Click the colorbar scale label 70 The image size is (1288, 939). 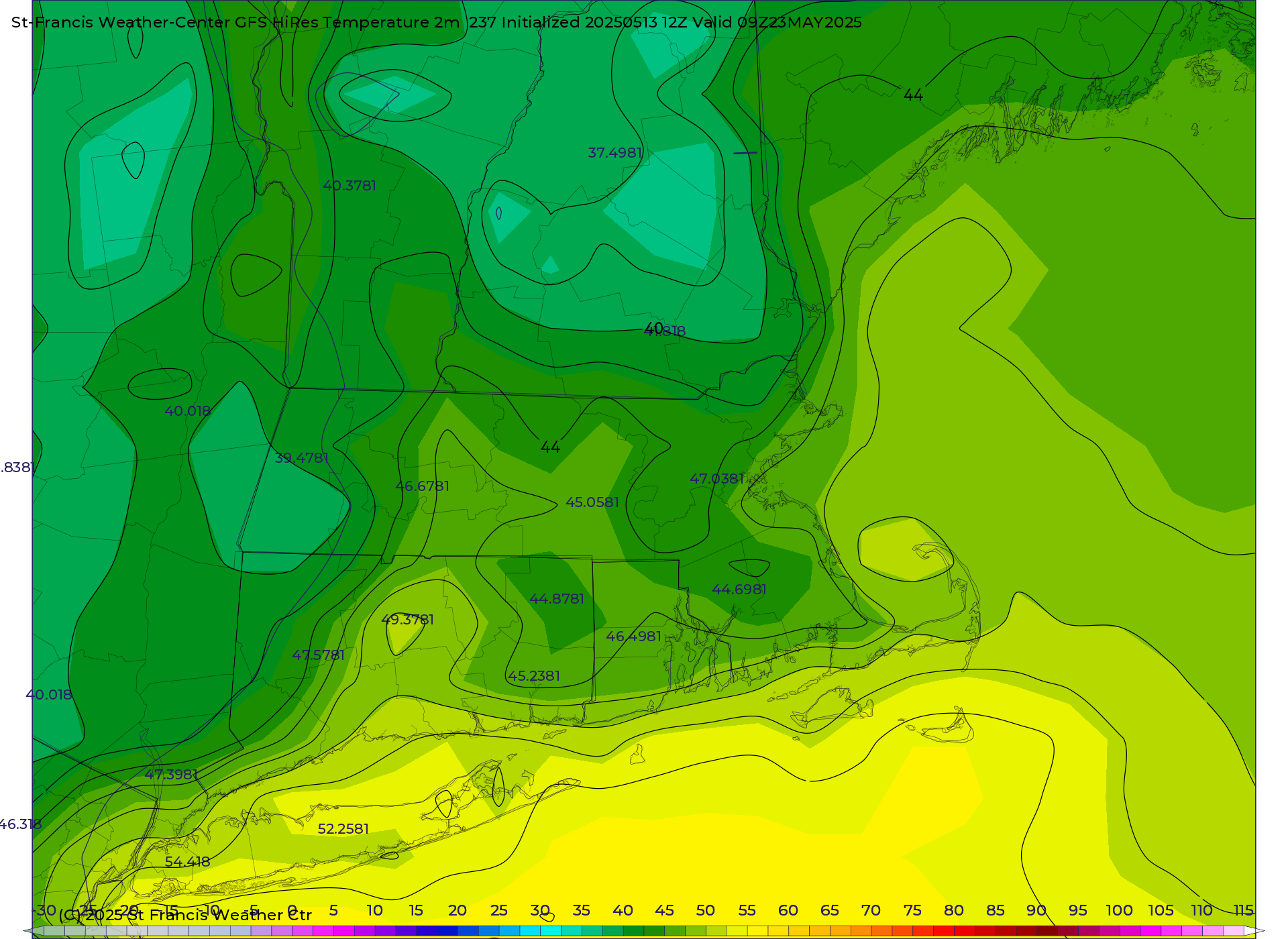(871, 911)
